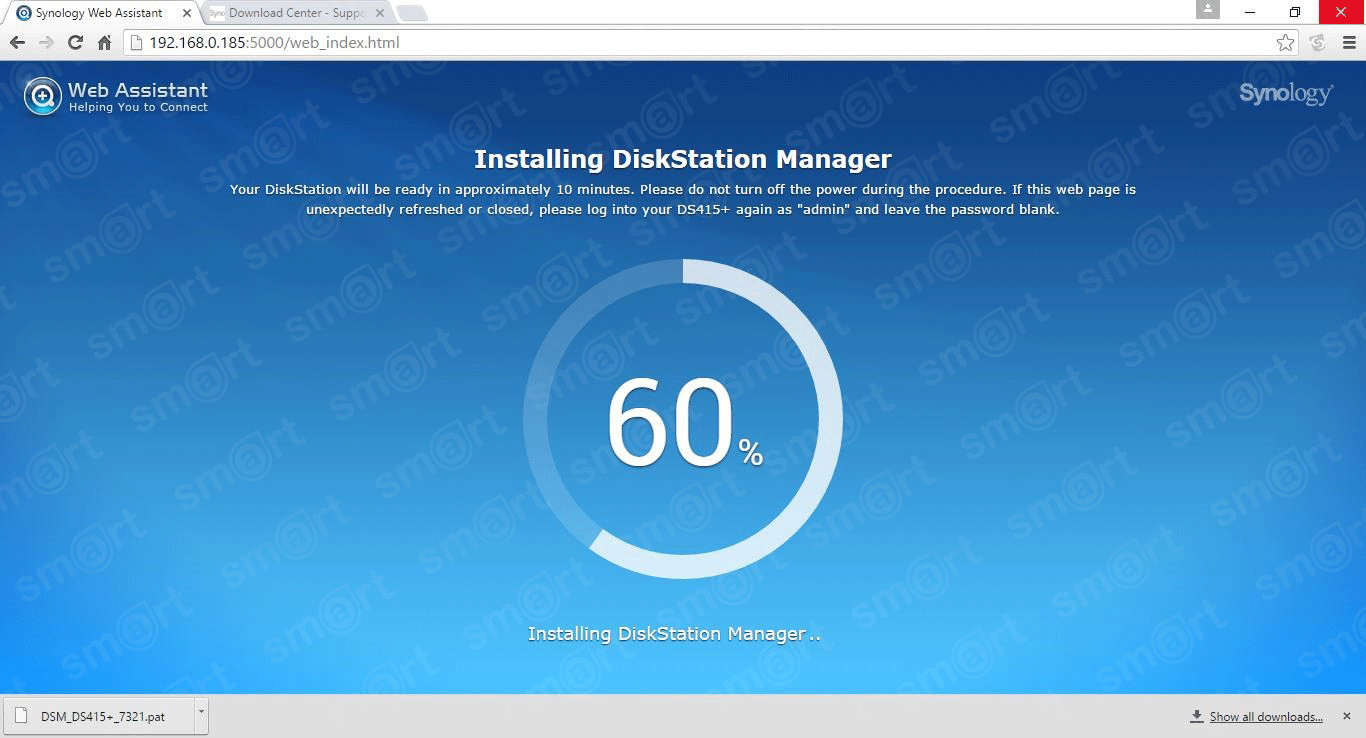The width and height of the screenshot is (1366, 738).
Task: Restore down the browser window
Action: (1295, 12)
